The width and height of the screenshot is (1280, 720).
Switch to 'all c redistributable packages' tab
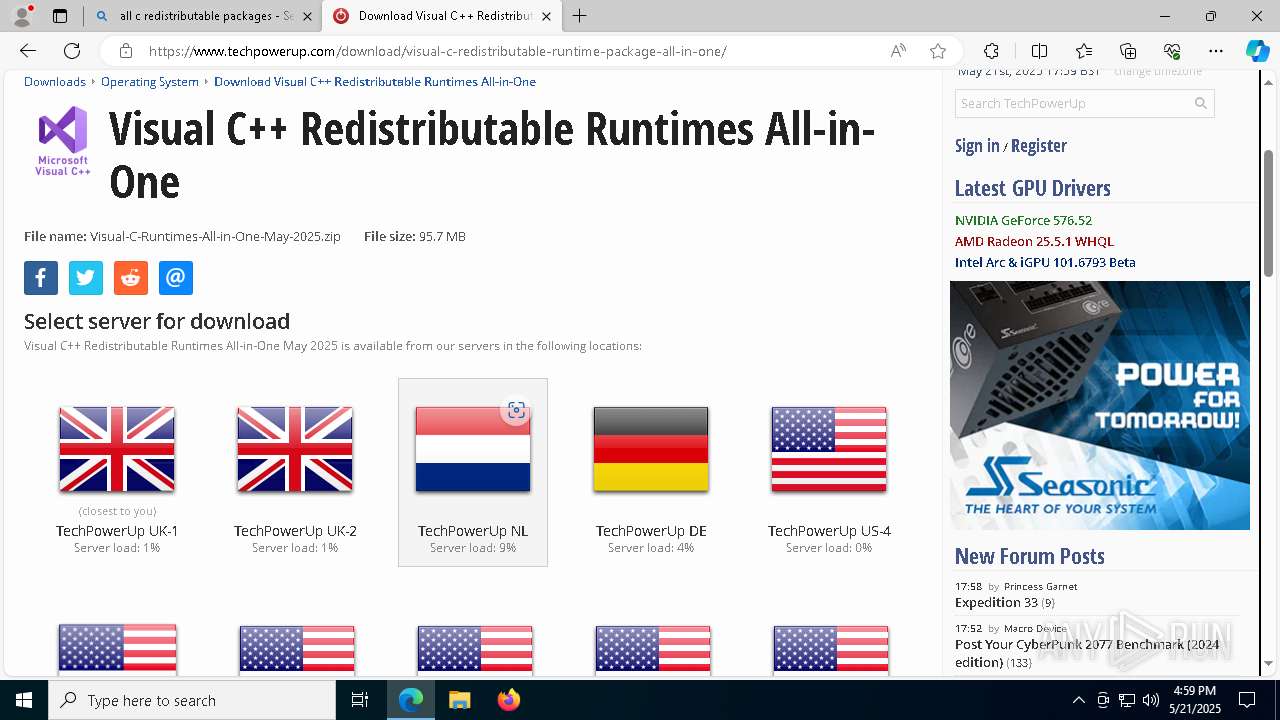[x=203, y=16]
